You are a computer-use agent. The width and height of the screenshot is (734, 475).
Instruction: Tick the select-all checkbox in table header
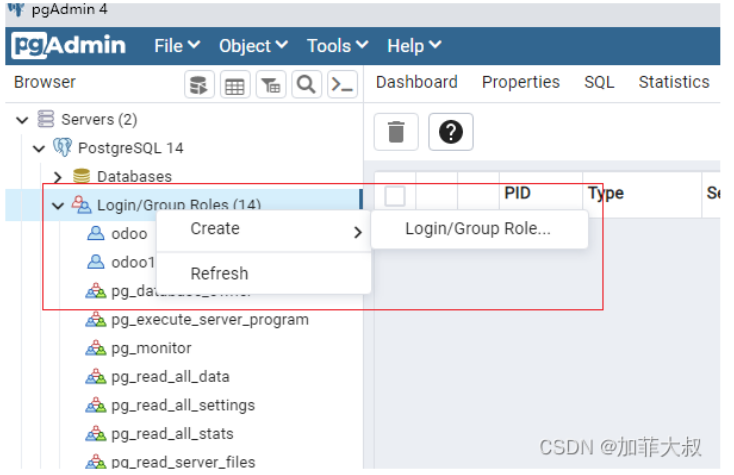[x=395, y=196]
